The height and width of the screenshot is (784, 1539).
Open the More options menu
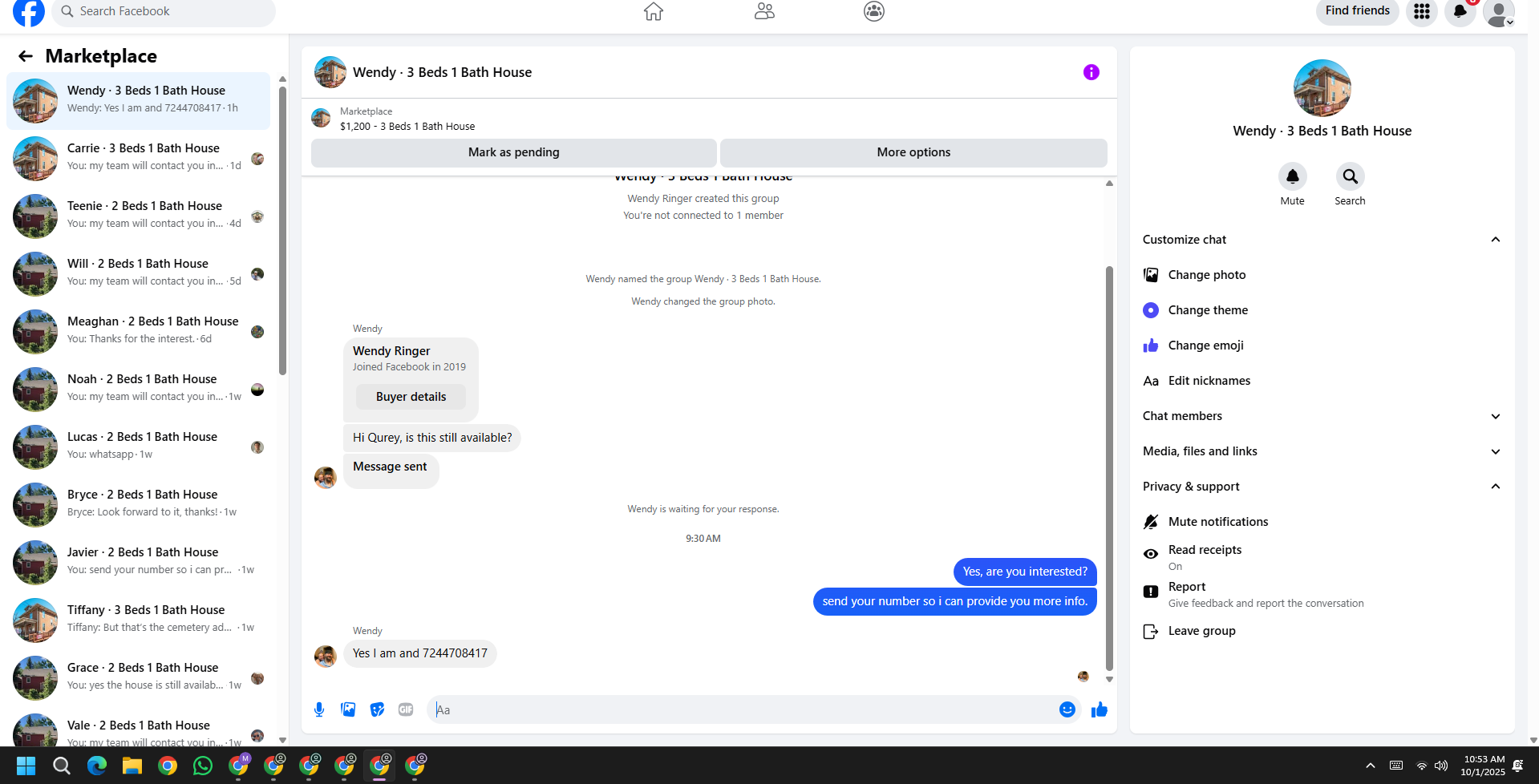pos(913,152)
